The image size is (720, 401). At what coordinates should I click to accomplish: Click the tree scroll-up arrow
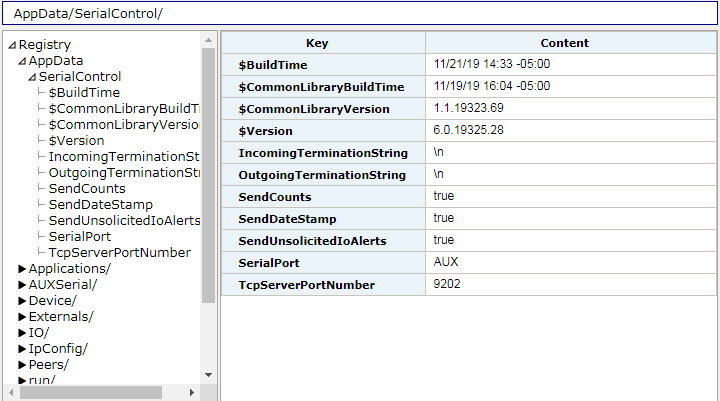coord(208,40)
